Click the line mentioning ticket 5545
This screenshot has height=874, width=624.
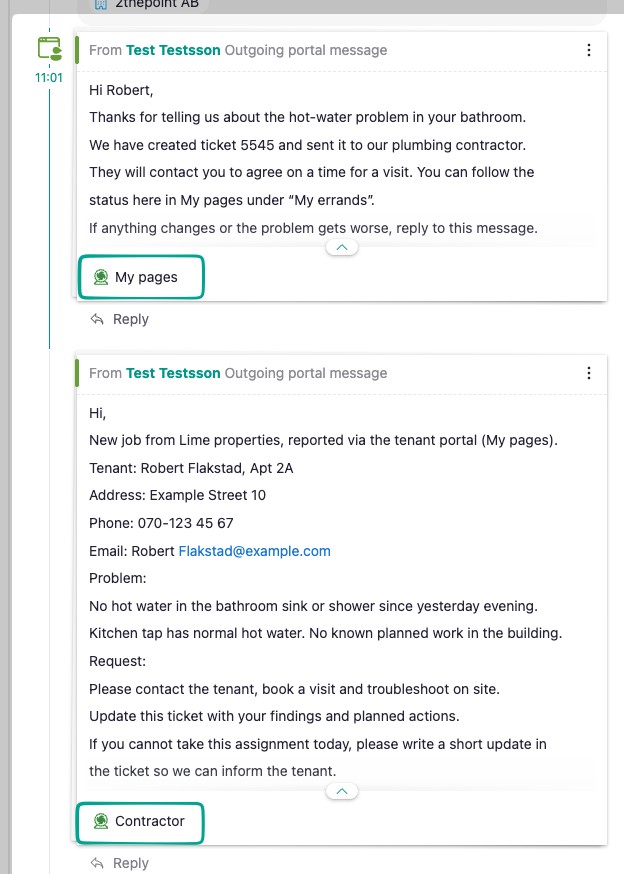pyautogui.click(x=314, y=146)
